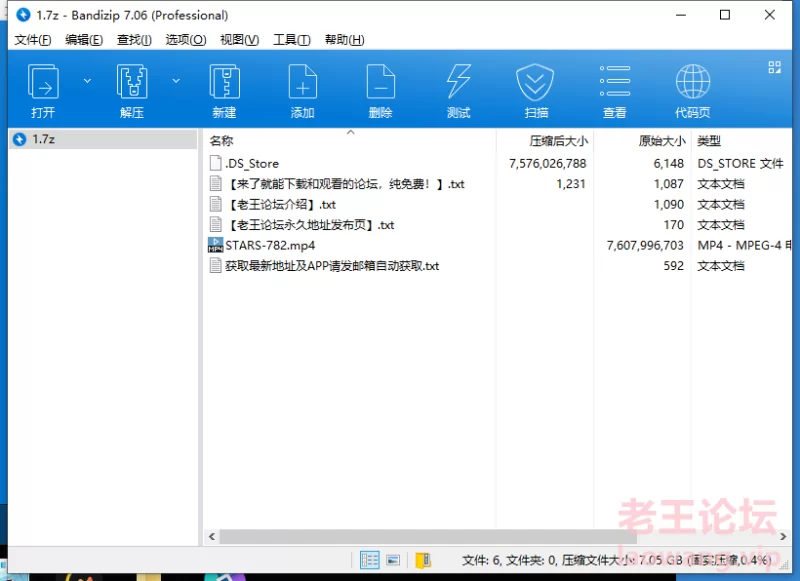The width and height of the screenshot is (800, 581).
Task: Select the file 【来了就能下载和观看的论坛，纯免费！】.txt
Action: (x=345, y=184)
